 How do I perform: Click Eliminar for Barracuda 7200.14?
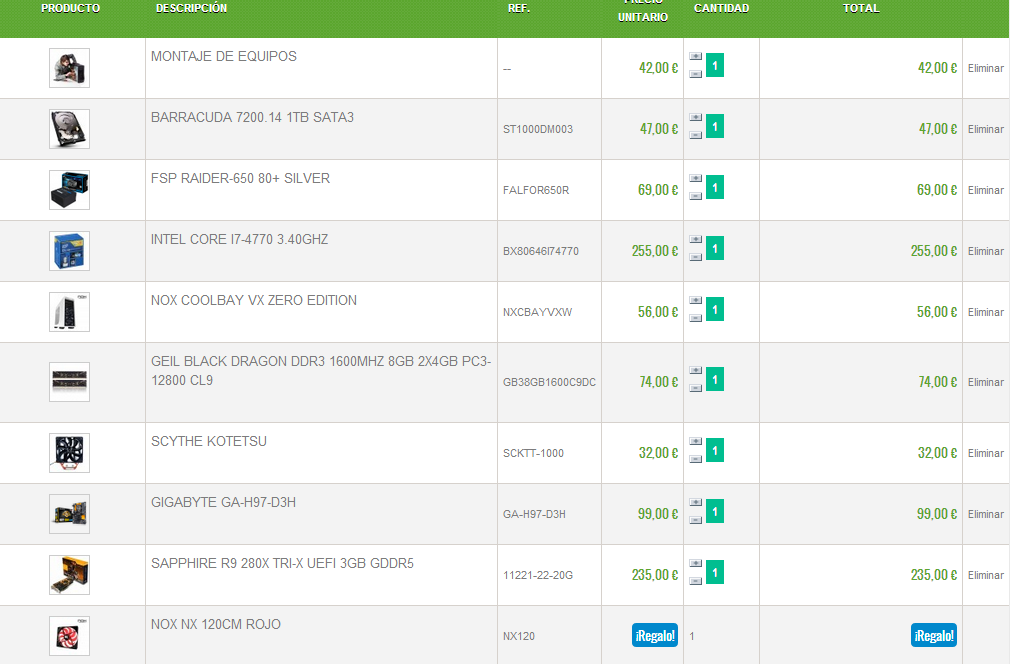(x=985, y=129)
